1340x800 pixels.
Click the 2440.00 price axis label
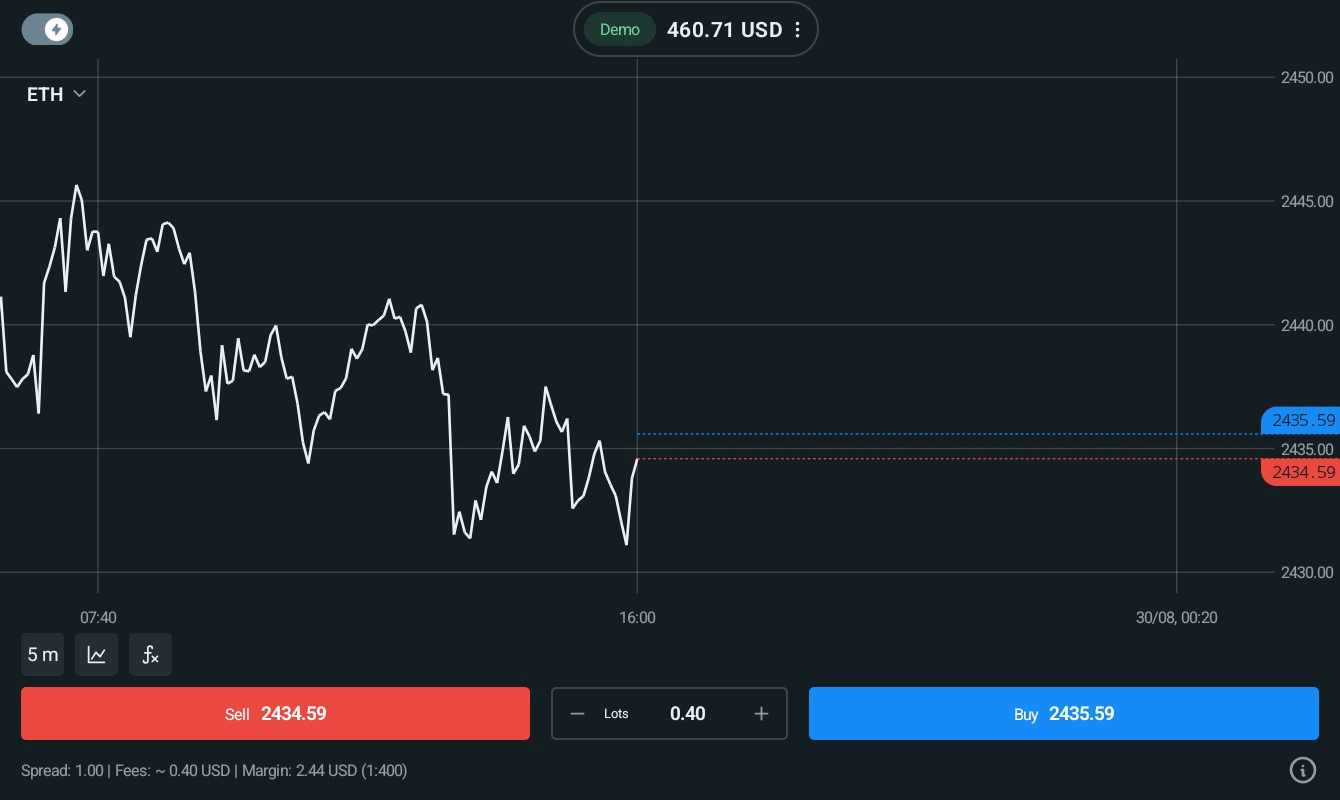[1307, 325]
